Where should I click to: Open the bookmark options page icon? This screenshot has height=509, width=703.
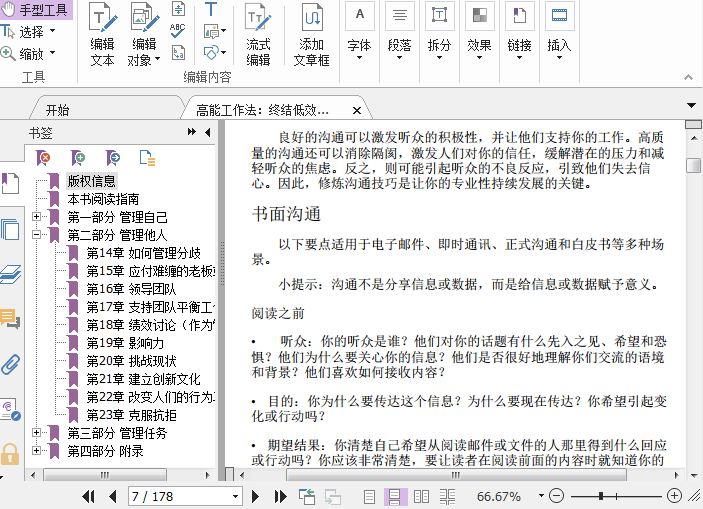coord(147,158)
